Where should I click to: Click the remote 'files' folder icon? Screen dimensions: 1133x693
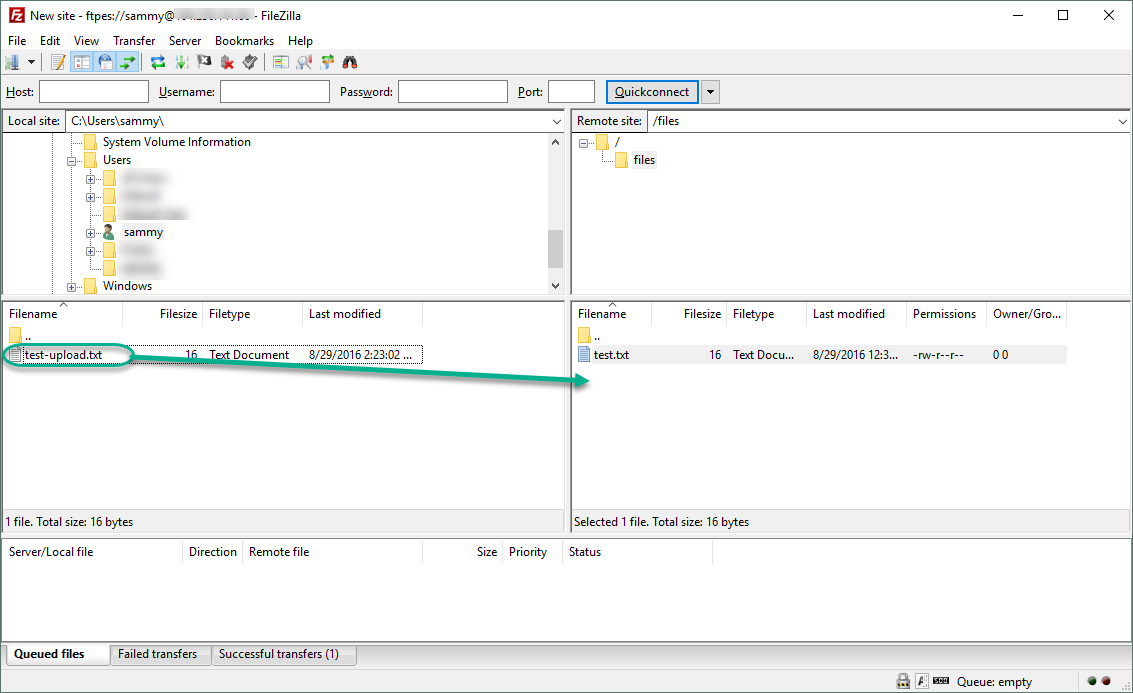coord(621,160)
